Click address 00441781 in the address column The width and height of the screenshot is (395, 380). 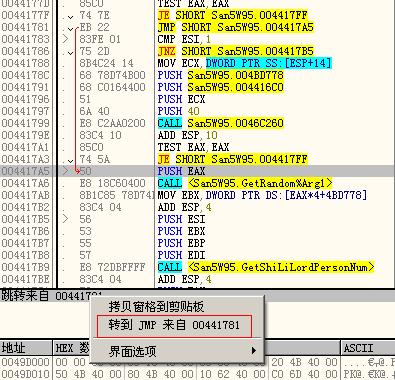point(25,27)
